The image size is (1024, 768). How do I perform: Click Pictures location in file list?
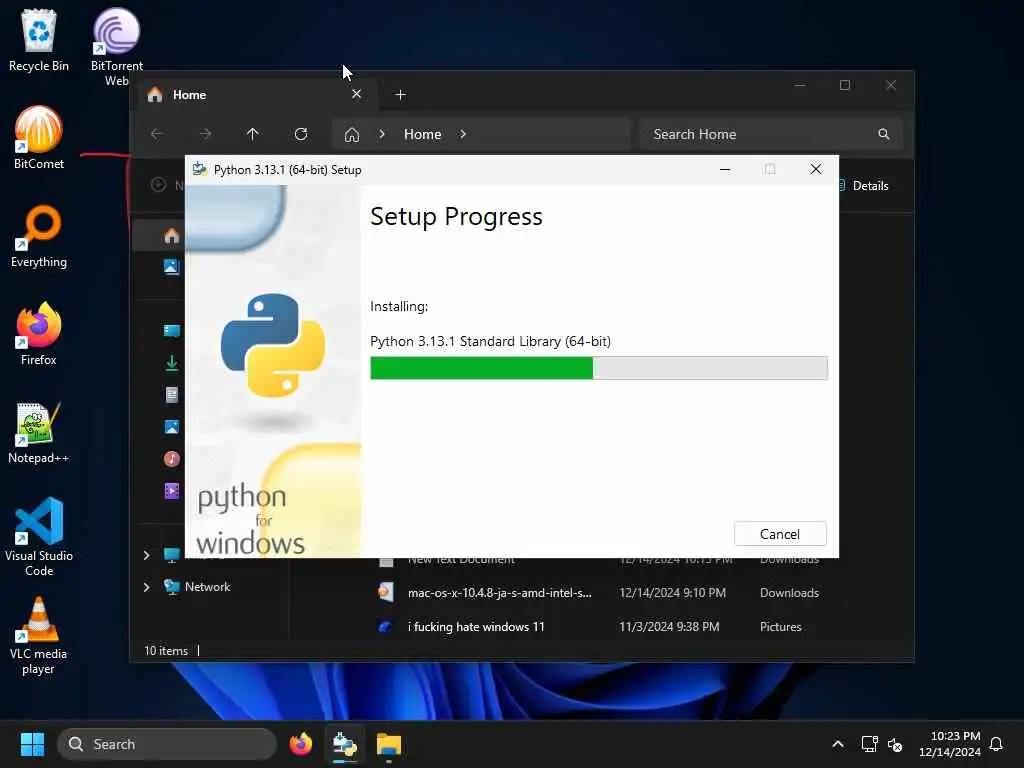pyautogui.click(x=780, y=626)
